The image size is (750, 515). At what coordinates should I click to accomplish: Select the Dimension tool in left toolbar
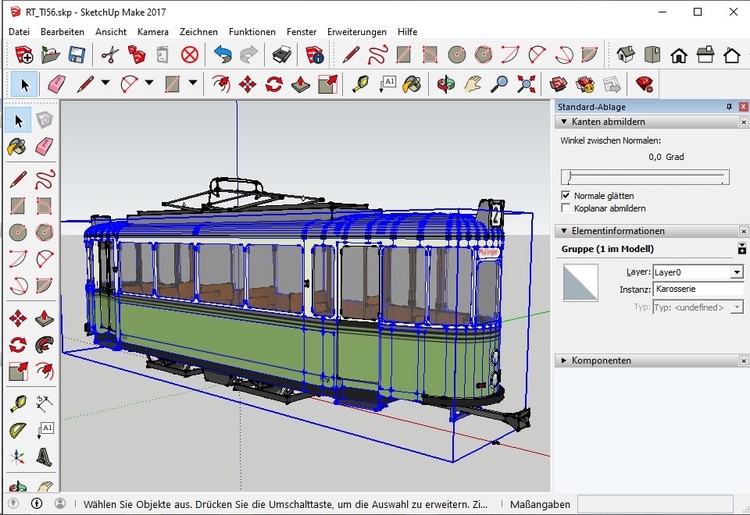44,404
